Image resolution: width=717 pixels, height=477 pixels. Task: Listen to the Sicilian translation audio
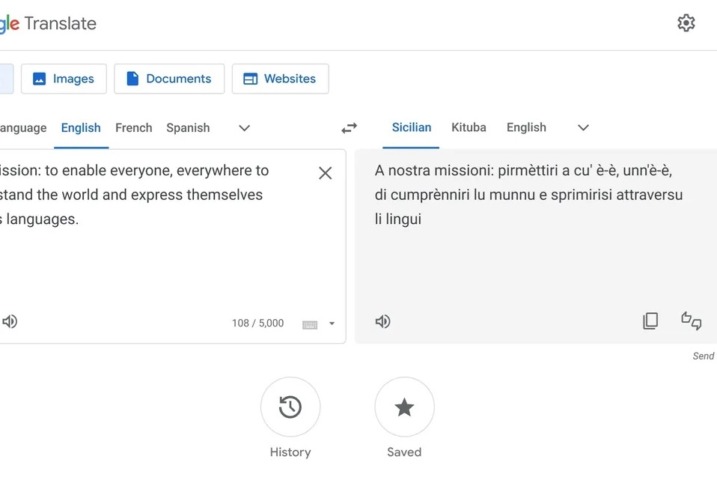382,322
